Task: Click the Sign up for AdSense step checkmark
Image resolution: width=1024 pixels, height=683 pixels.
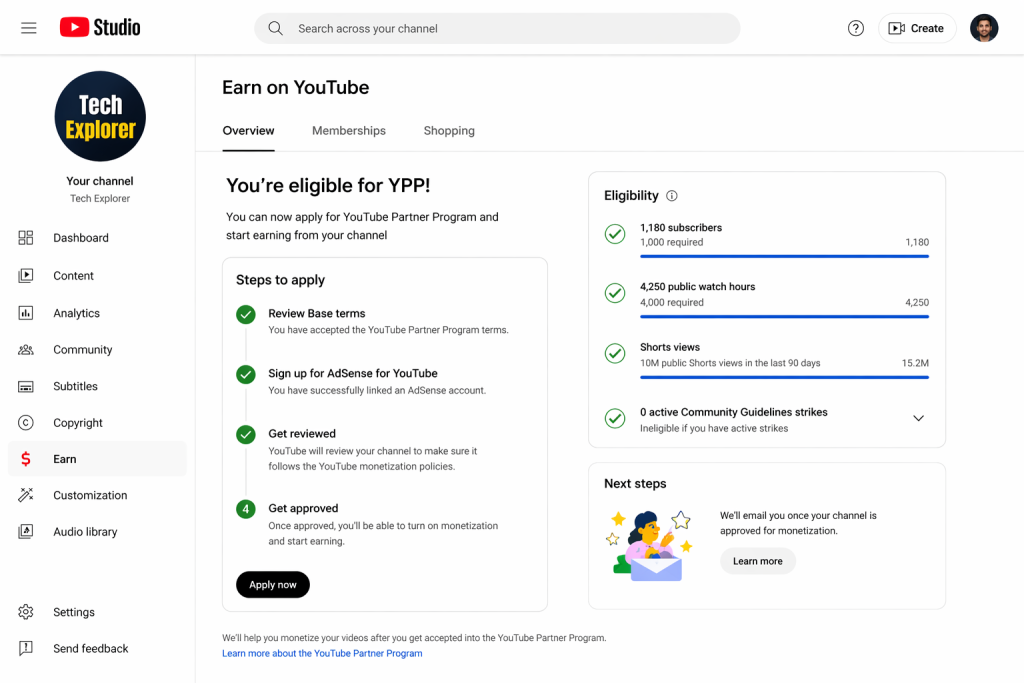Action: (246, 375)
